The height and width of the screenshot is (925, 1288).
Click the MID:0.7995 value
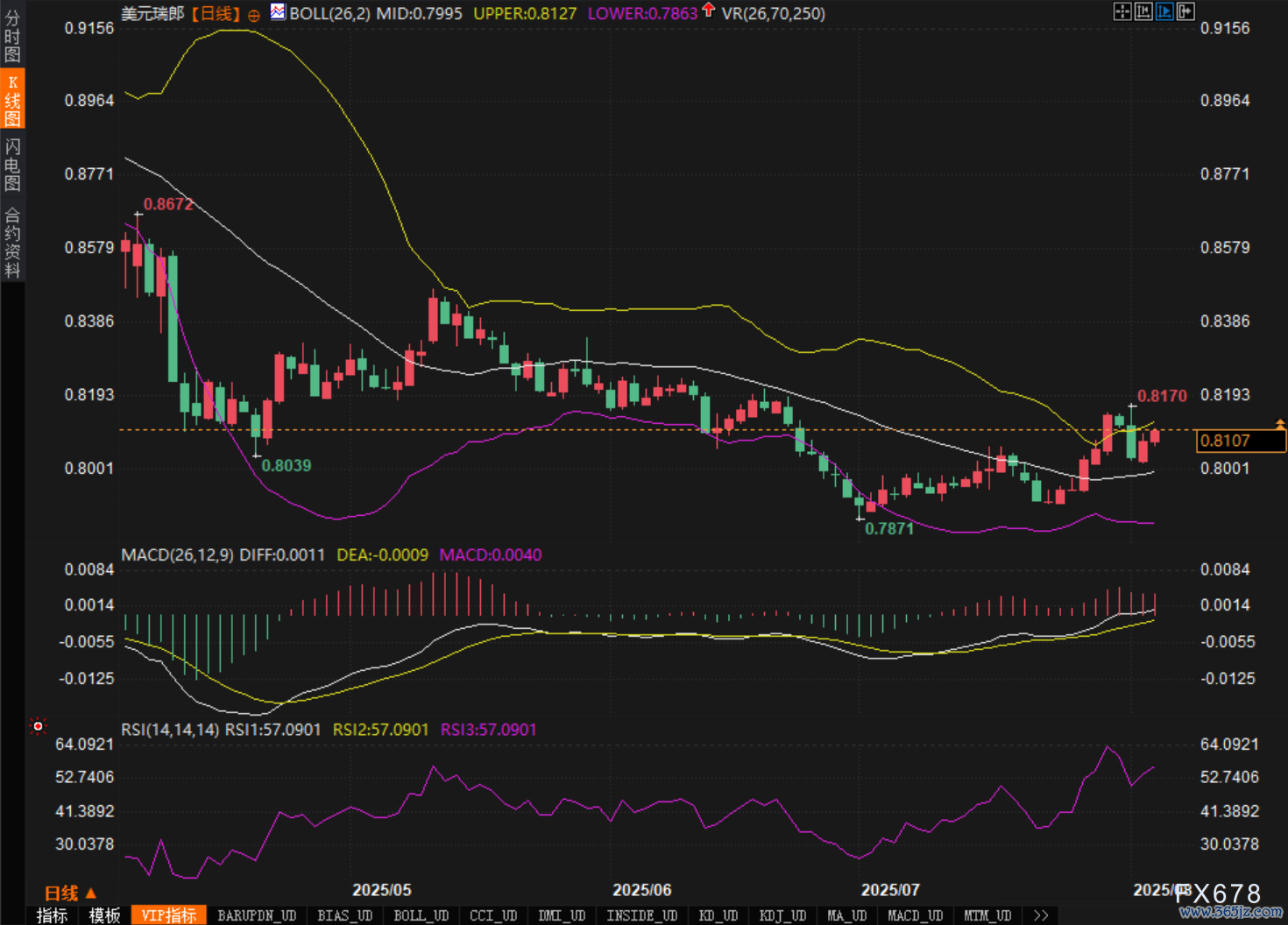420,13
